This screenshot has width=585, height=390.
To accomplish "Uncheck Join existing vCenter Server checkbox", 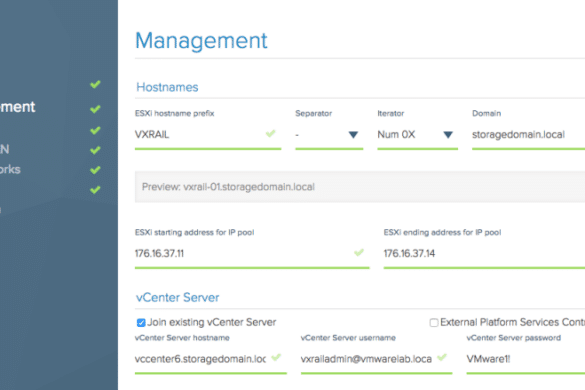I will (141, 322).
